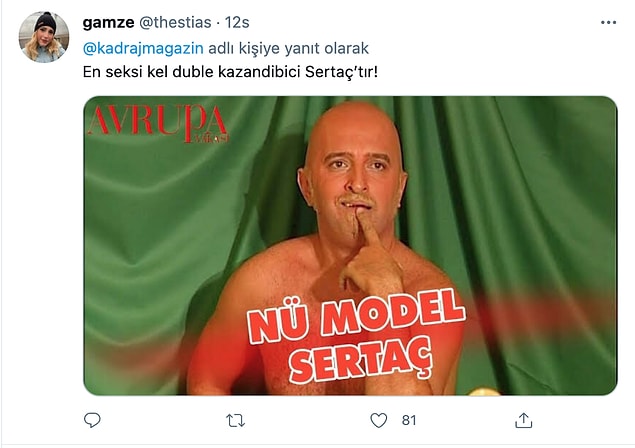Click the NÜ MODEL caption text
The image size is (635, 448).
click(356, 315)
